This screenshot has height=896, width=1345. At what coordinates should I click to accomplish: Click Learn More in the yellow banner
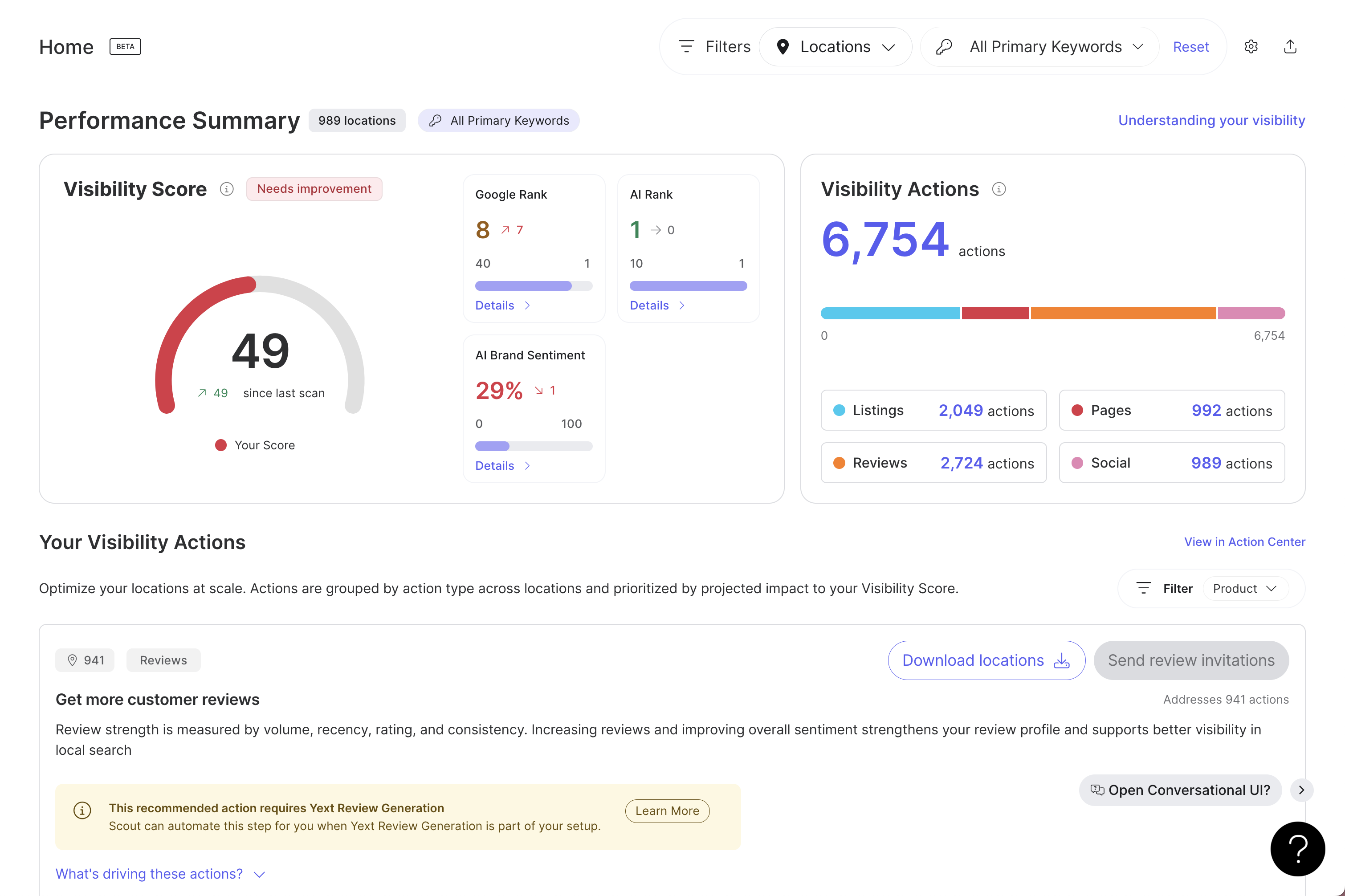point(667,811)
